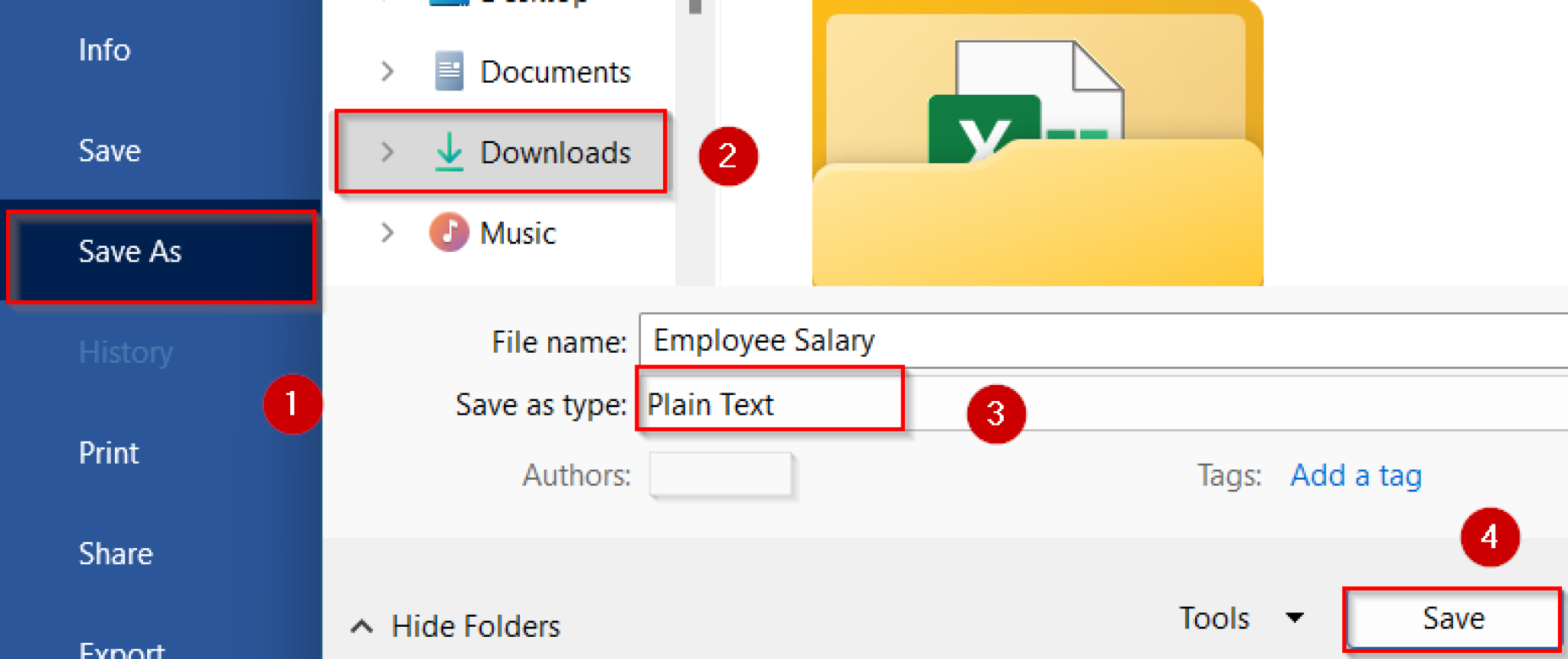Viewport: 1568px width, 659px height.
Task: Expand the Music folder tree
Action: click(x=387, y=233)
